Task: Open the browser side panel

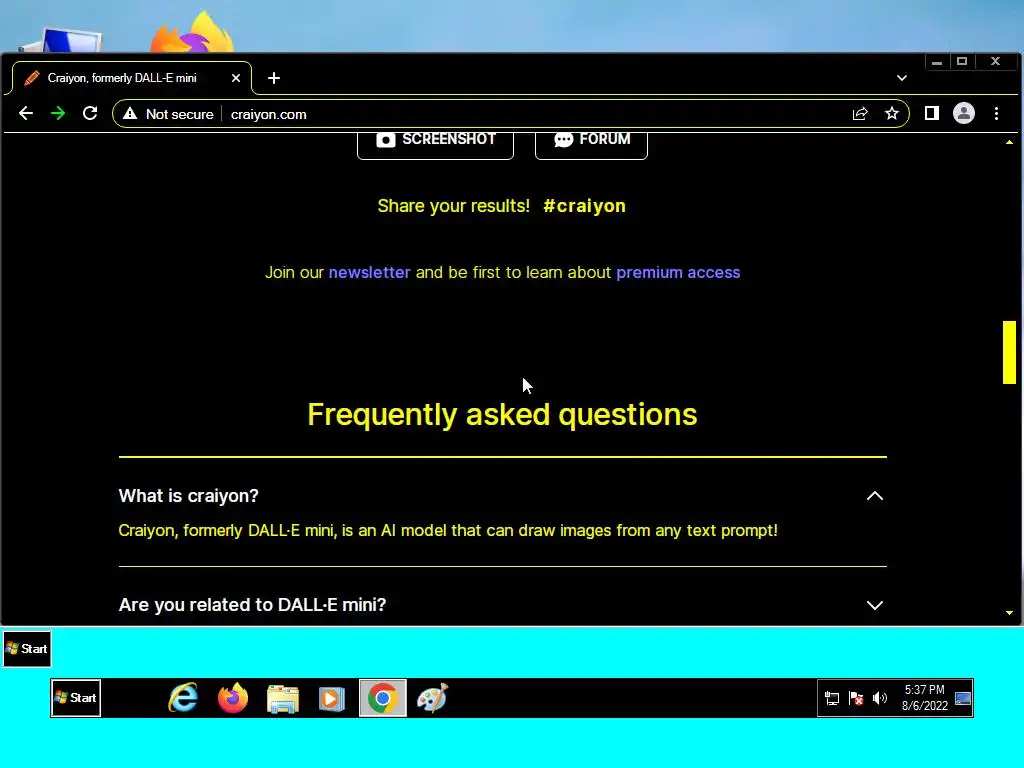Action: (x=932, y=114)
